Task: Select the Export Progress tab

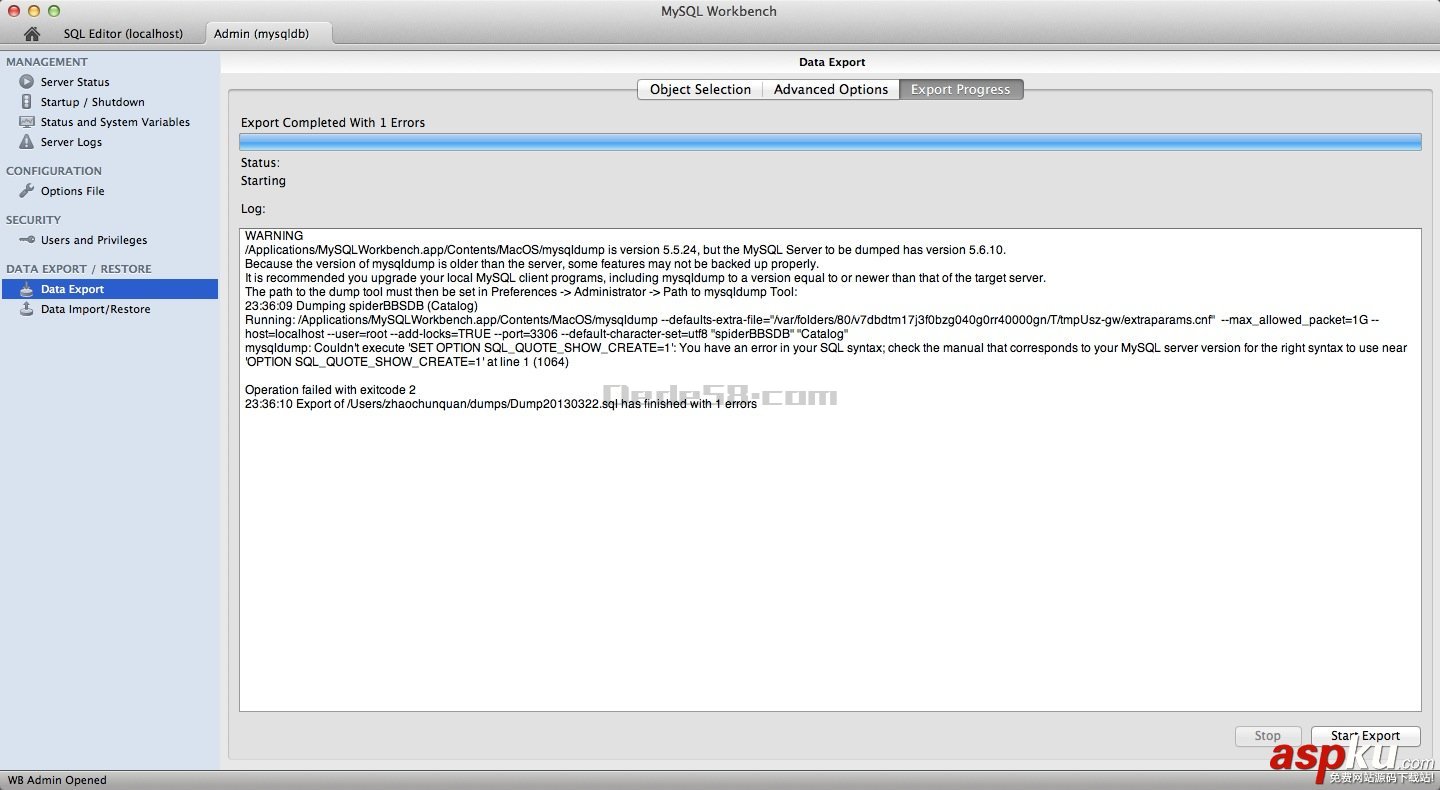Action: coord(960,89)
